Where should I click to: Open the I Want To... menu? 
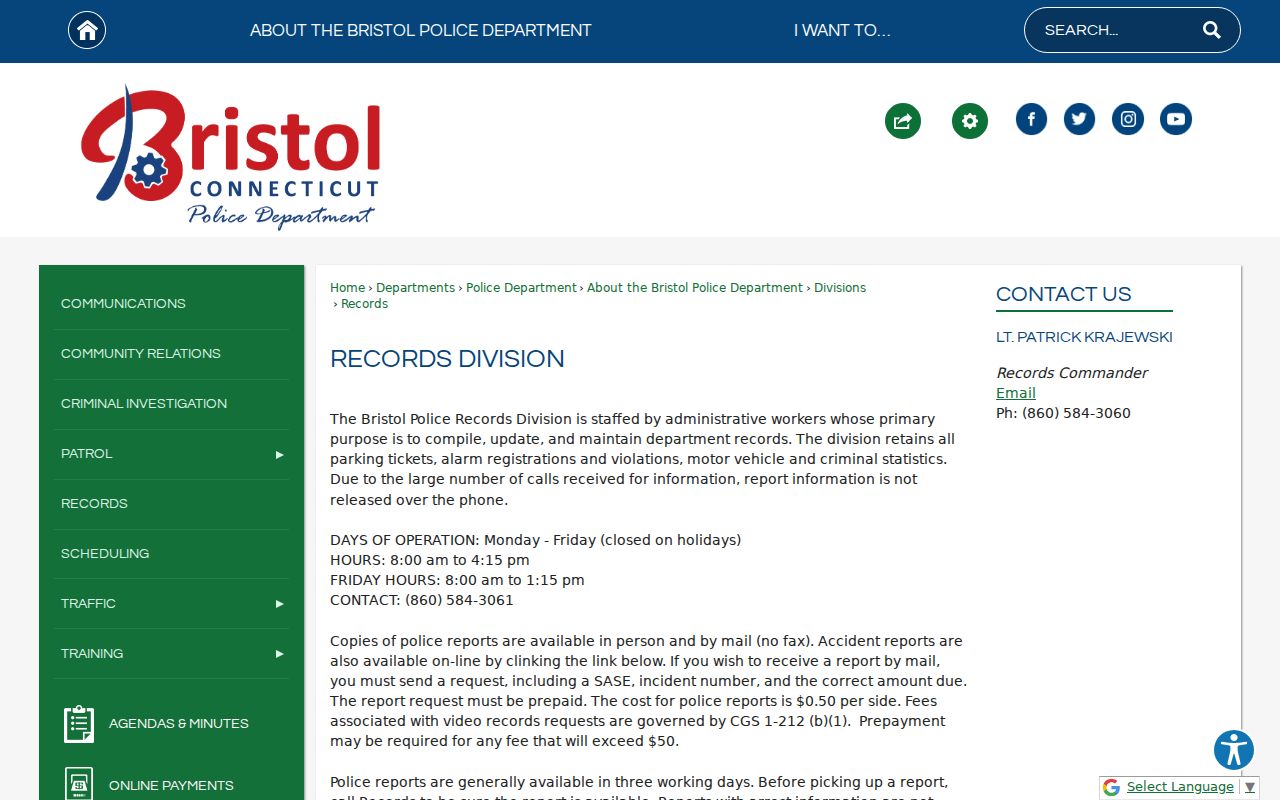(x=842, y=30)
